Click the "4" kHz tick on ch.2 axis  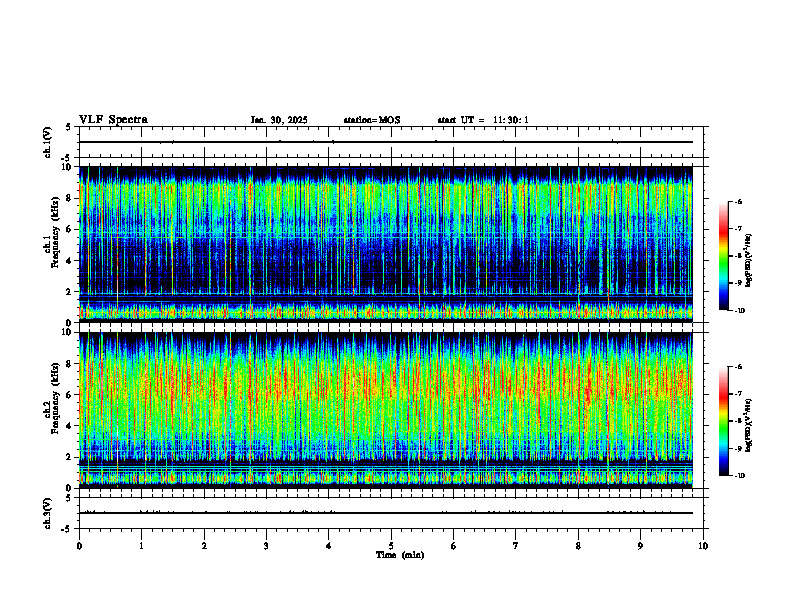[70, 426]
